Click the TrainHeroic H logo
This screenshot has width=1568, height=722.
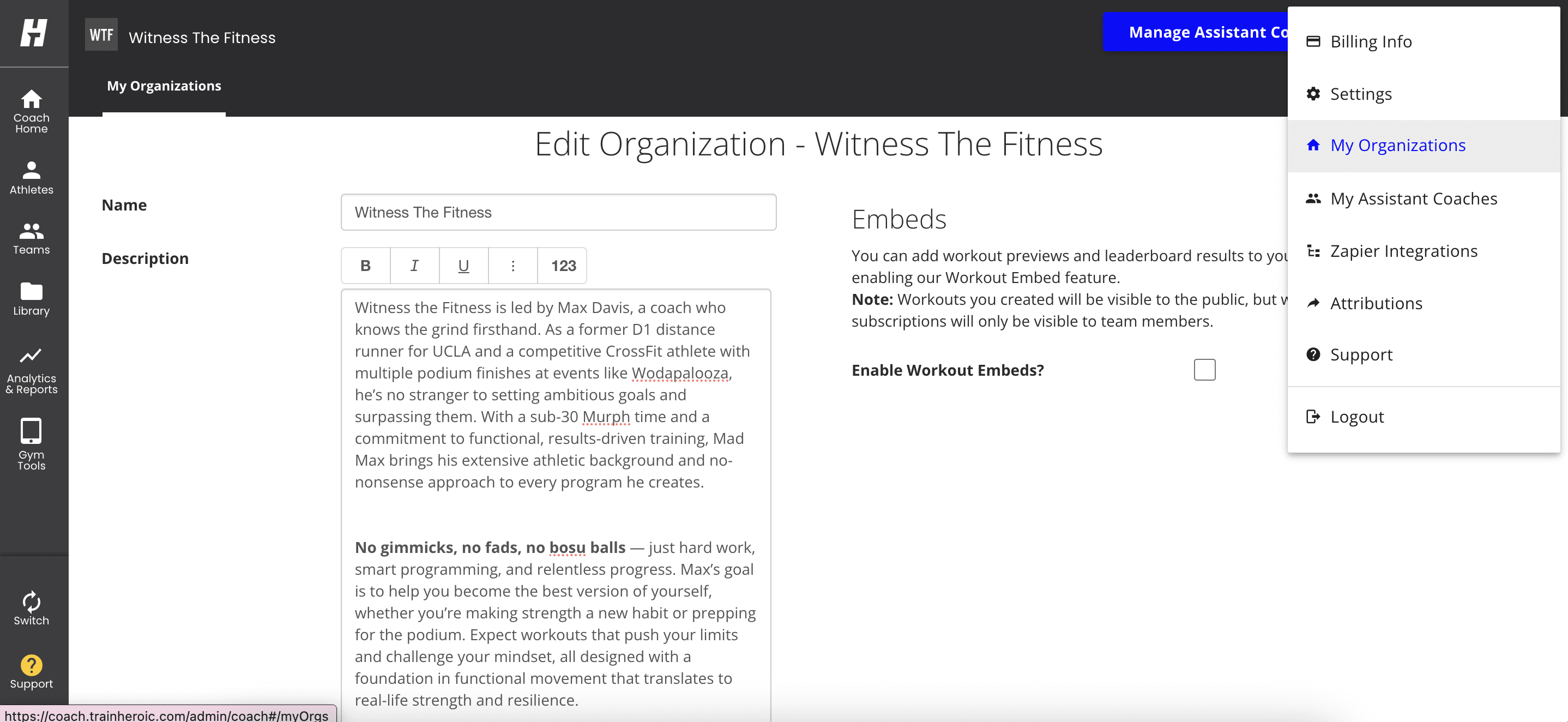click(x=33, y=33)
